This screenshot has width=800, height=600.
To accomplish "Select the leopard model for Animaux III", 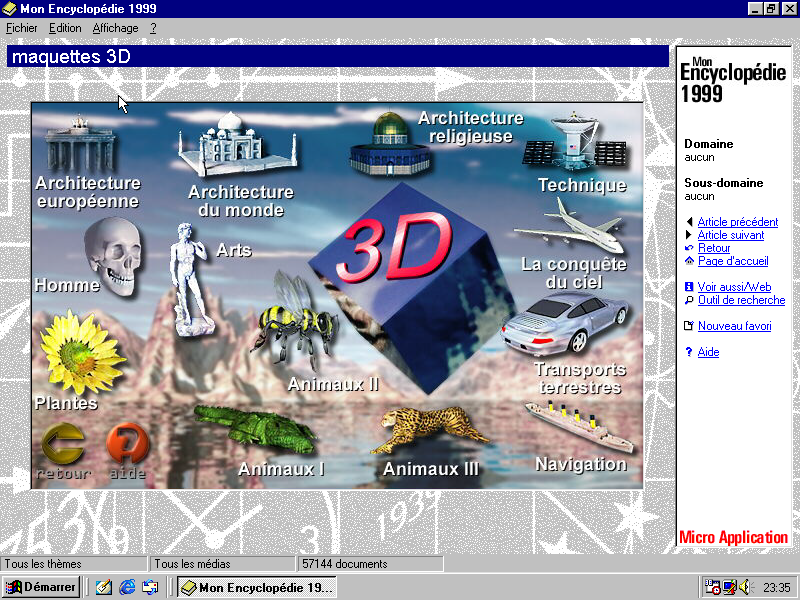I will pyautogui.click(x=430, y=429).
